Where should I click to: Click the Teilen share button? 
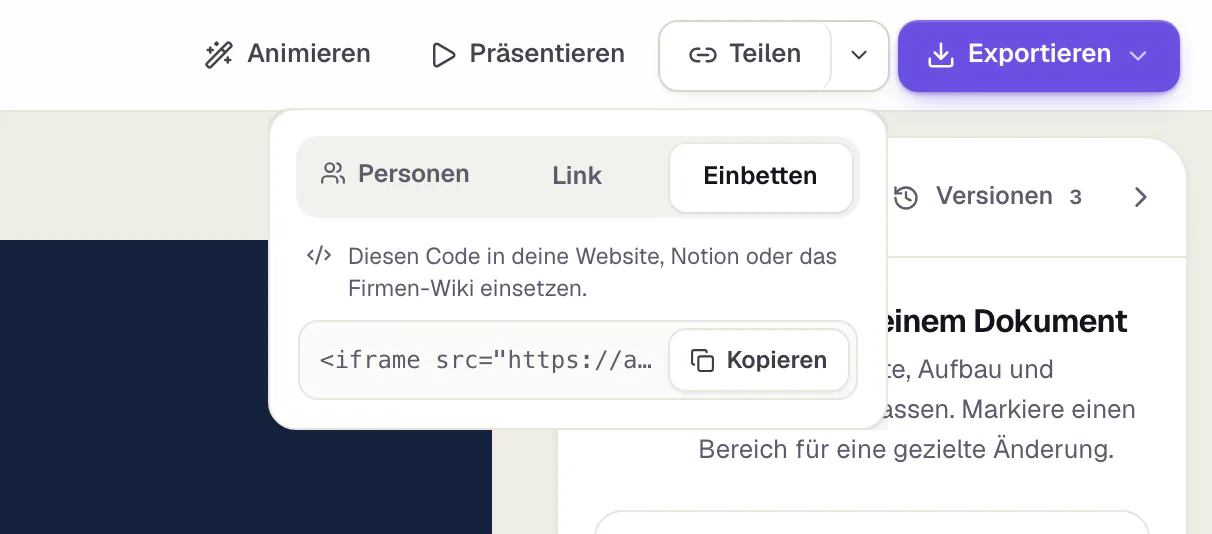[x=745, y=54]
